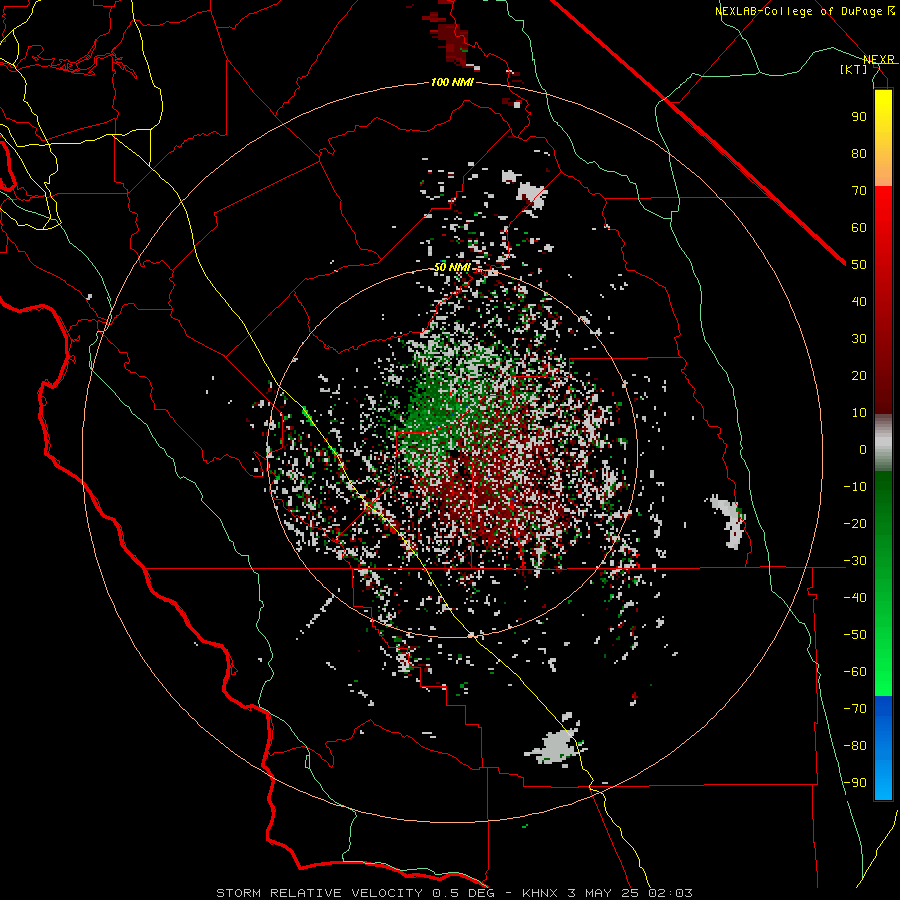Click the 50 NMI range ring label

[x=452, y=267]
